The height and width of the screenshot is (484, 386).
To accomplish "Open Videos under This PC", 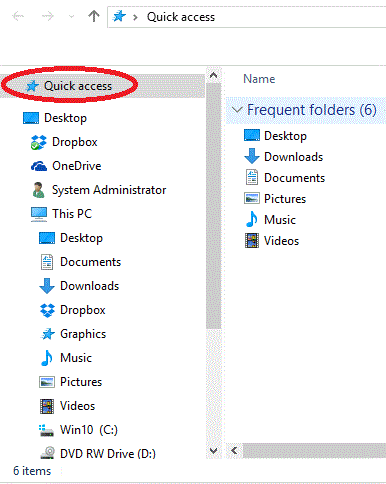I will click(77, 406).
